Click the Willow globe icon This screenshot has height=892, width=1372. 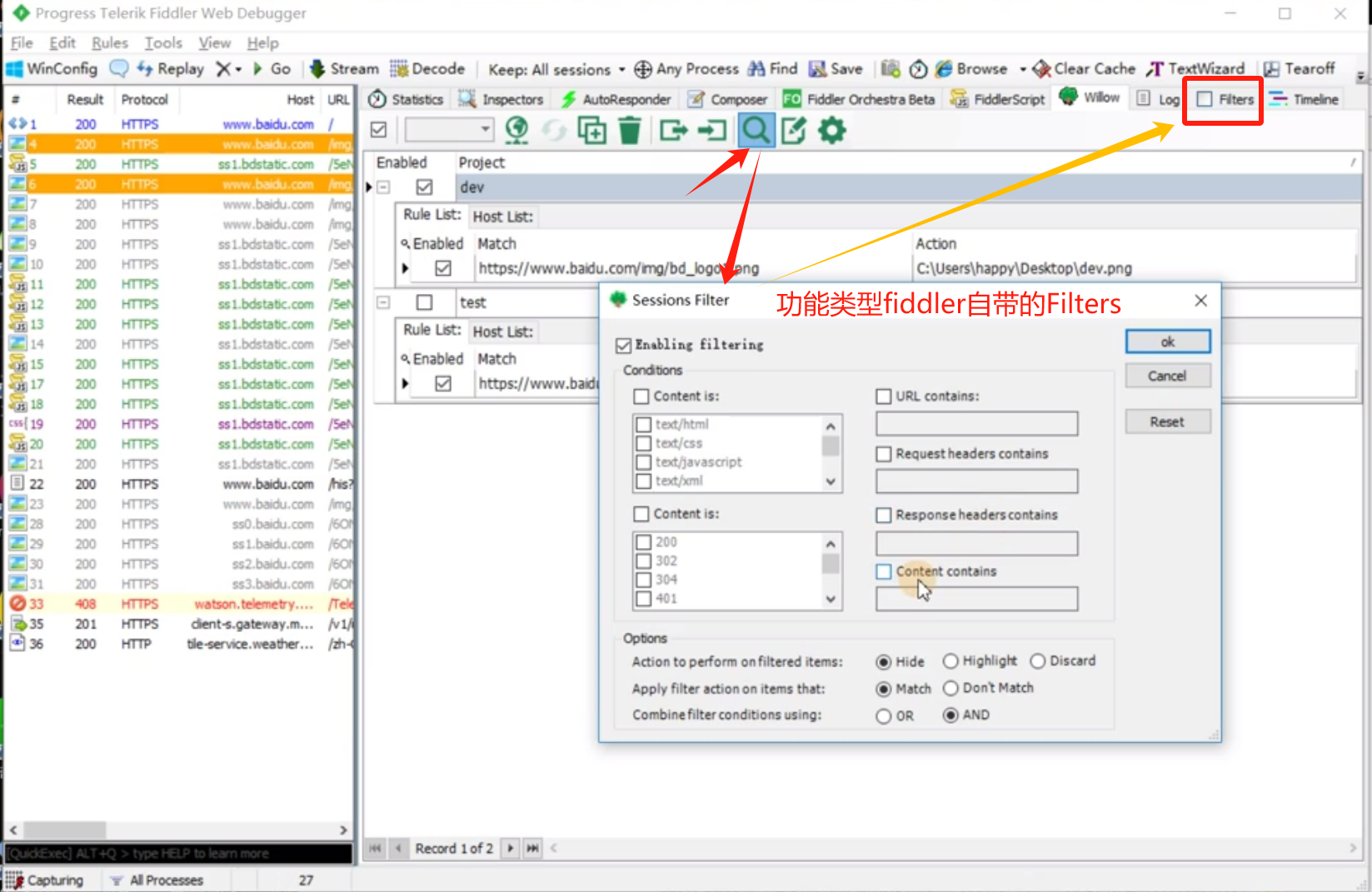click(x=516, y=130)
